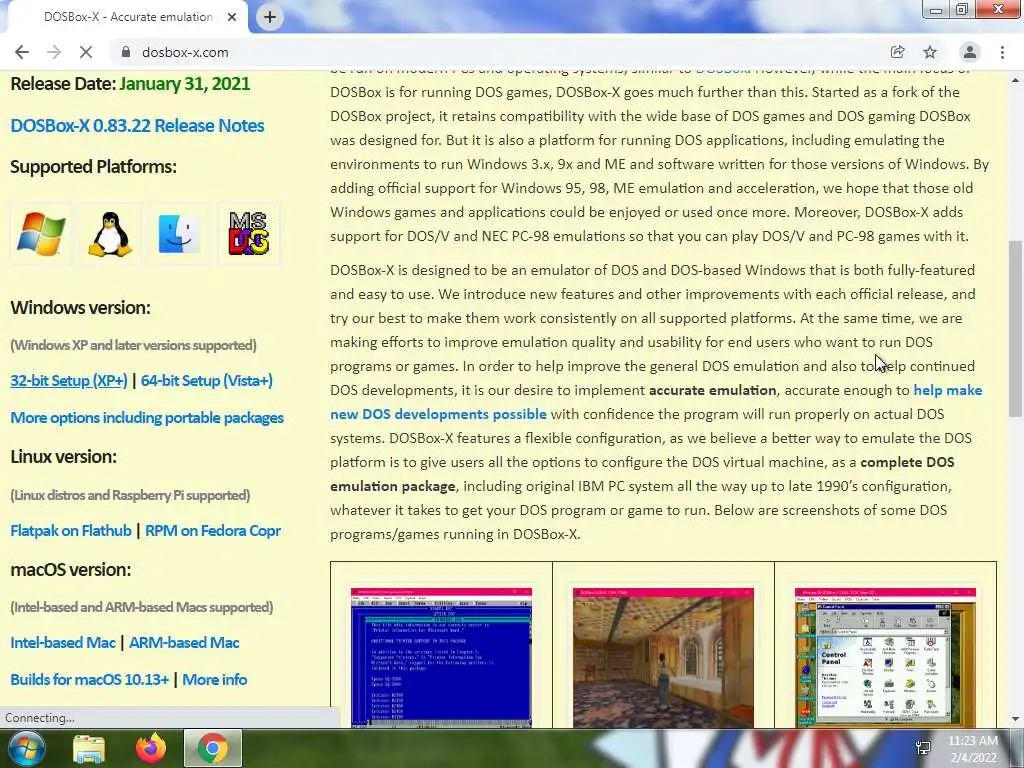Image resolution: width=1024 pixels, height=768 pixels.
Task: Open the 3D game room screenshot
Action: (664, 658)
